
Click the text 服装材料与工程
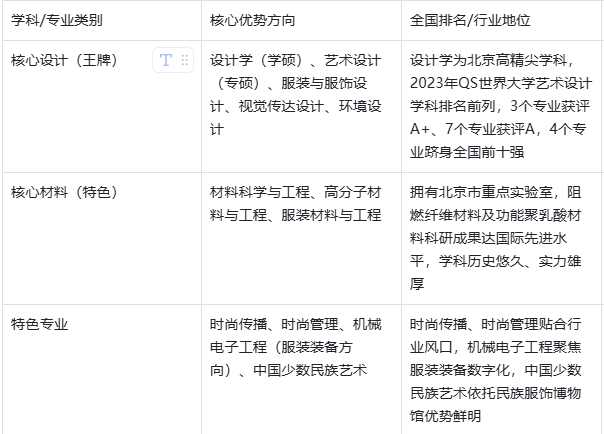(x=334, y=215)
